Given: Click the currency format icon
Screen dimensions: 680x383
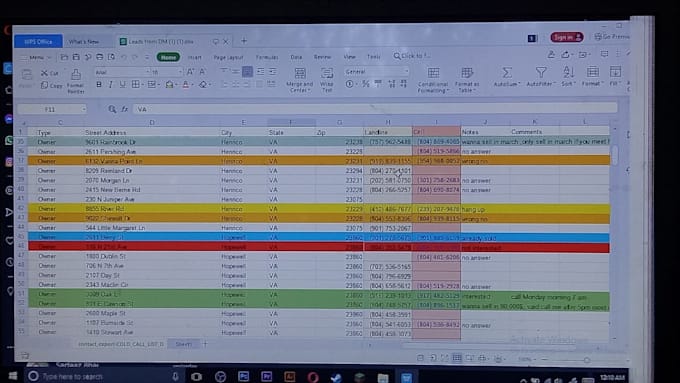Looking at the screenshot, I should [x=350, y=84].
